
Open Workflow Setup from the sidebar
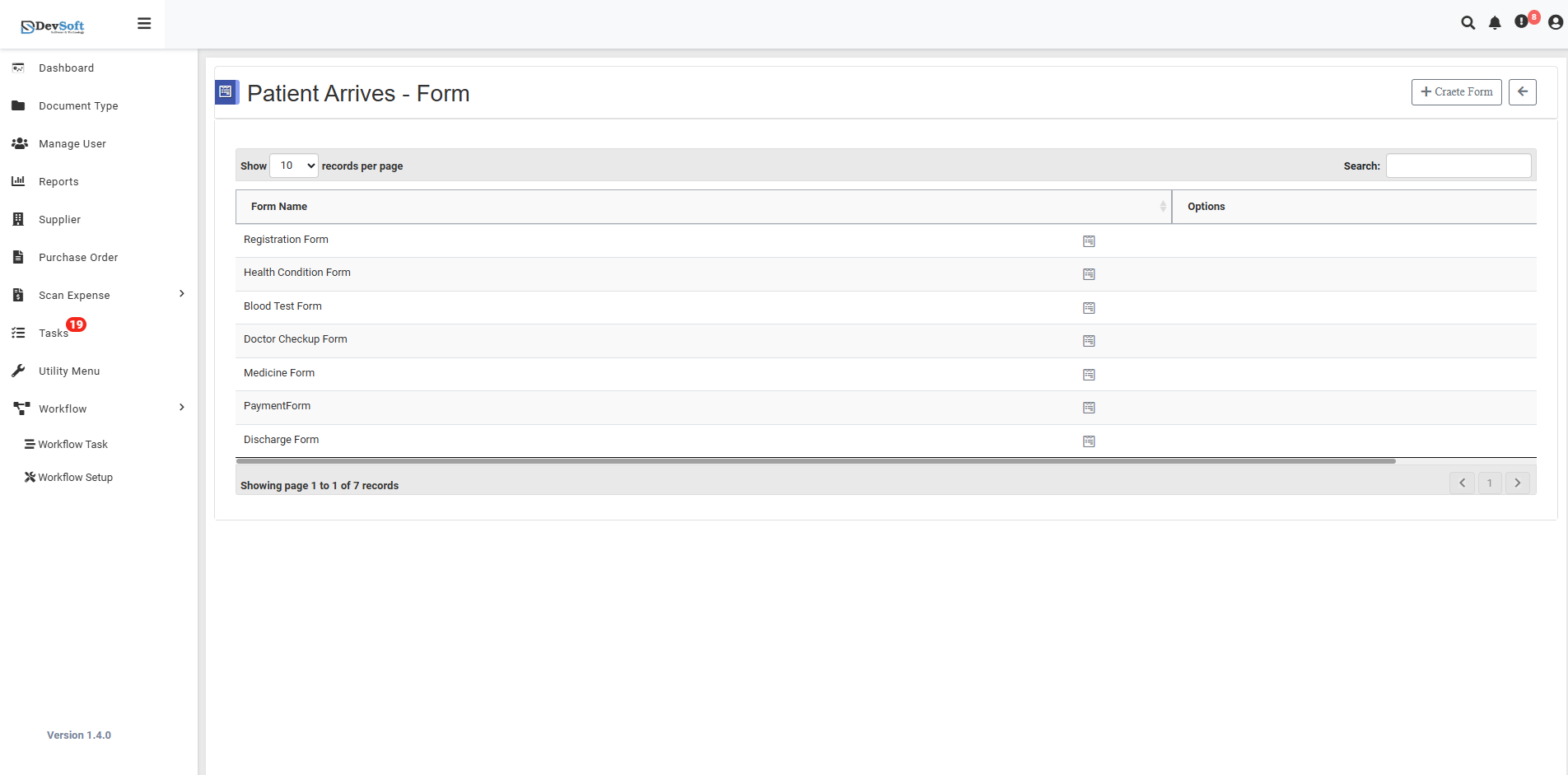click(x=74, y=477)
